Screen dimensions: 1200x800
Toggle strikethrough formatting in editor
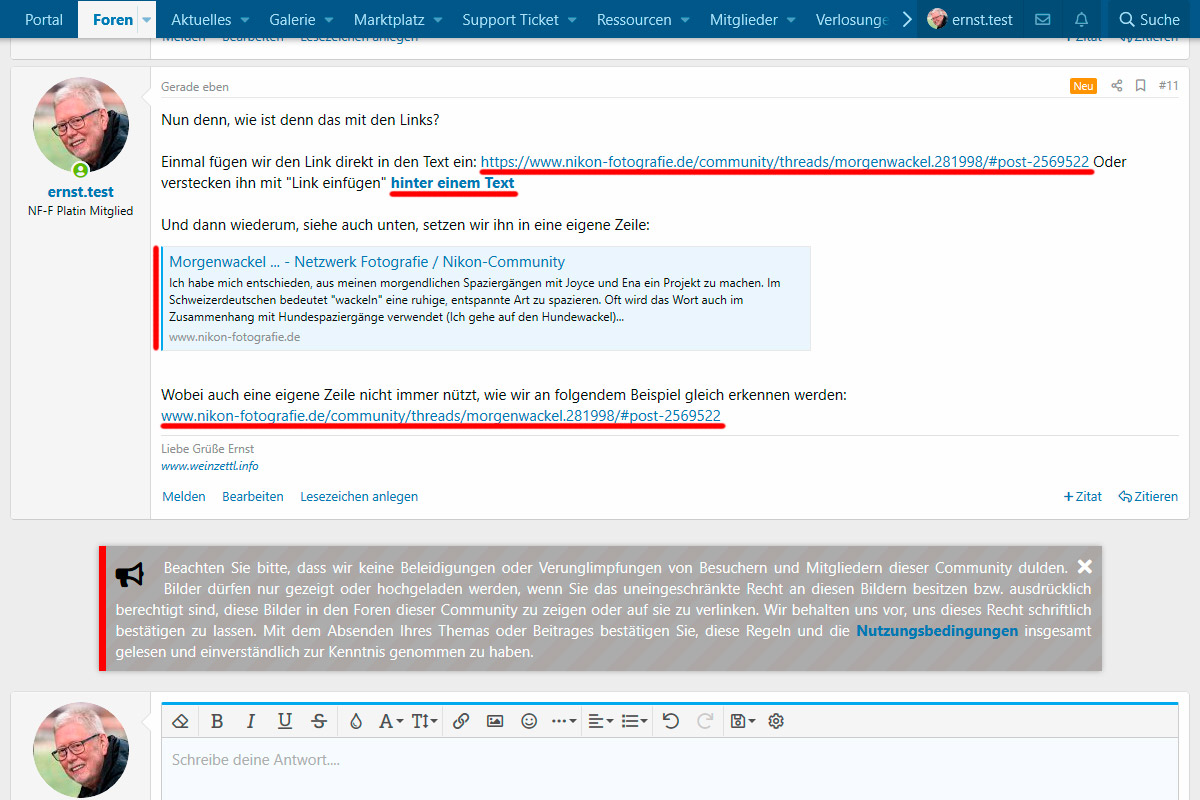click(319, 721)
